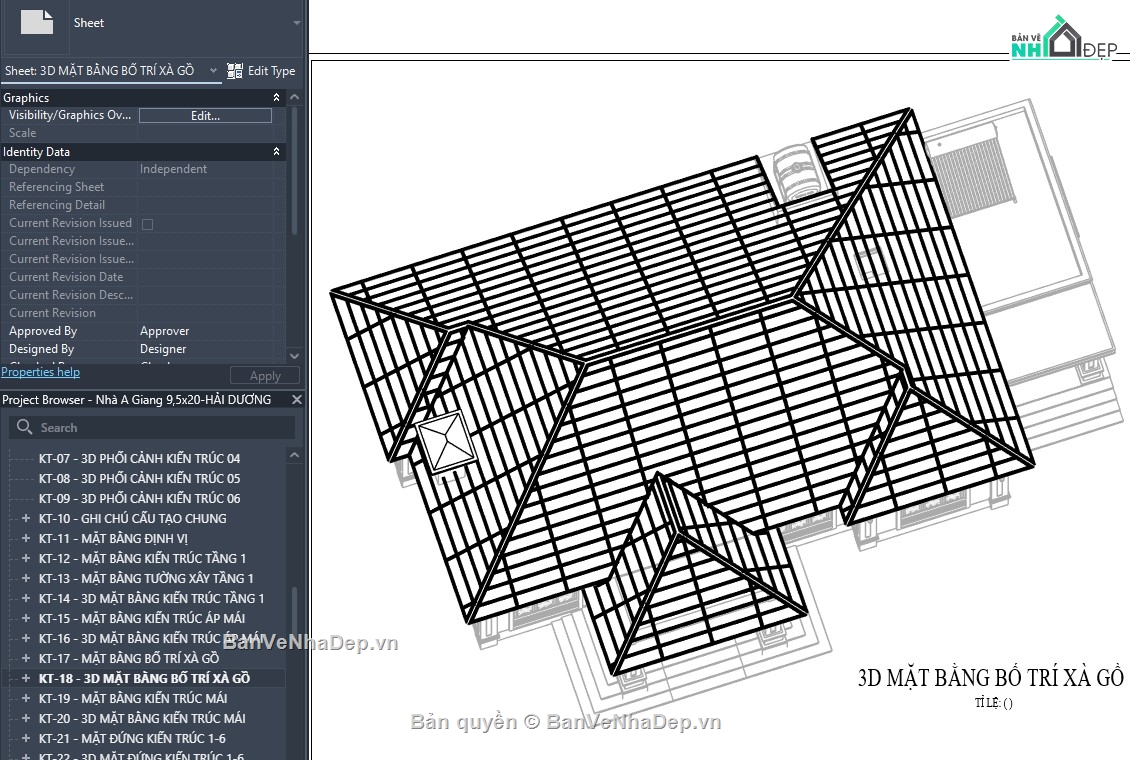Click the water tank on the roof model
The width and height of the screenshot is (1130, 760).
coord(797,171)
